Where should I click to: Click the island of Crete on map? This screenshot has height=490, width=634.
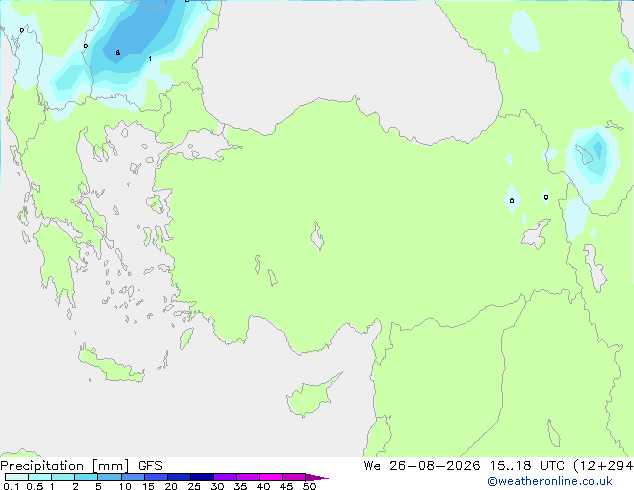pos(111,365)
